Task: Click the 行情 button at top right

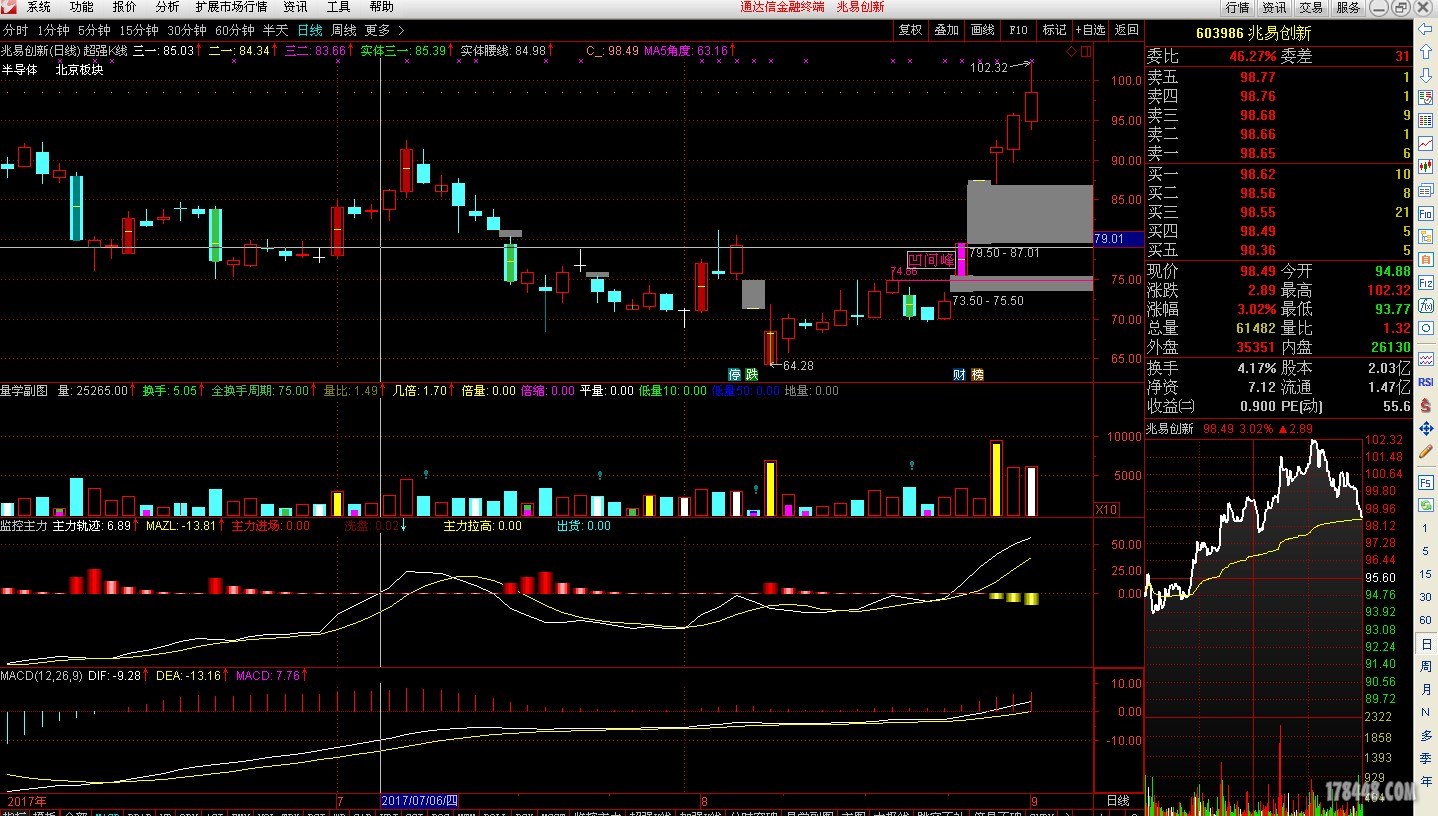Action: tap(1238, 7)
